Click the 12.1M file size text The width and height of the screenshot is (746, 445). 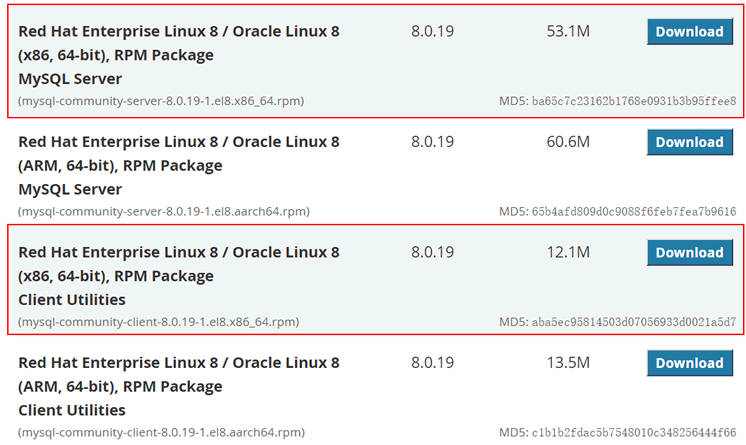[568, 252]
